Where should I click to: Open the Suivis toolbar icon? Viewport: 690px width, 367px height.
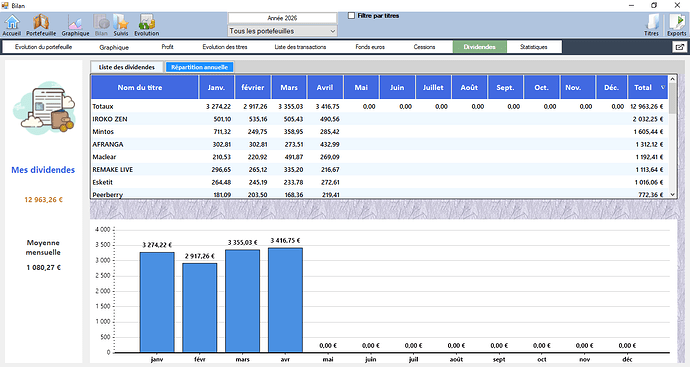121,25
